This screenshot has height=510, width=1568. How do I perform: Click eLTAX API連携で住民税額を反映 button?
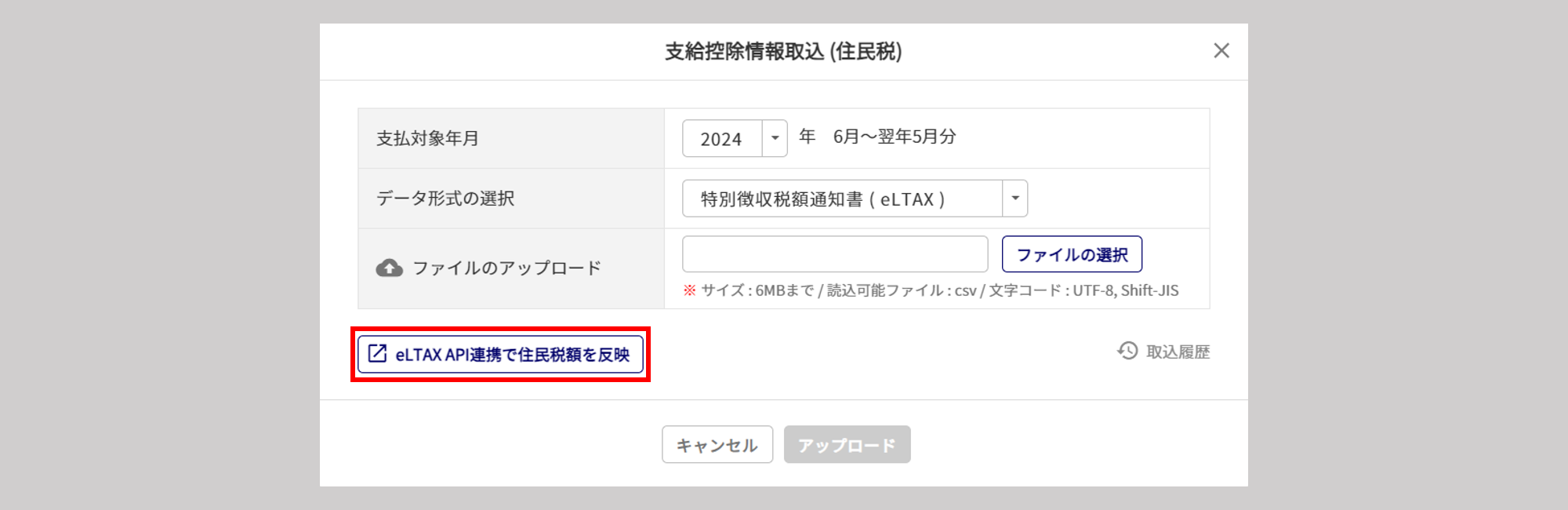[x=500, y=354]
